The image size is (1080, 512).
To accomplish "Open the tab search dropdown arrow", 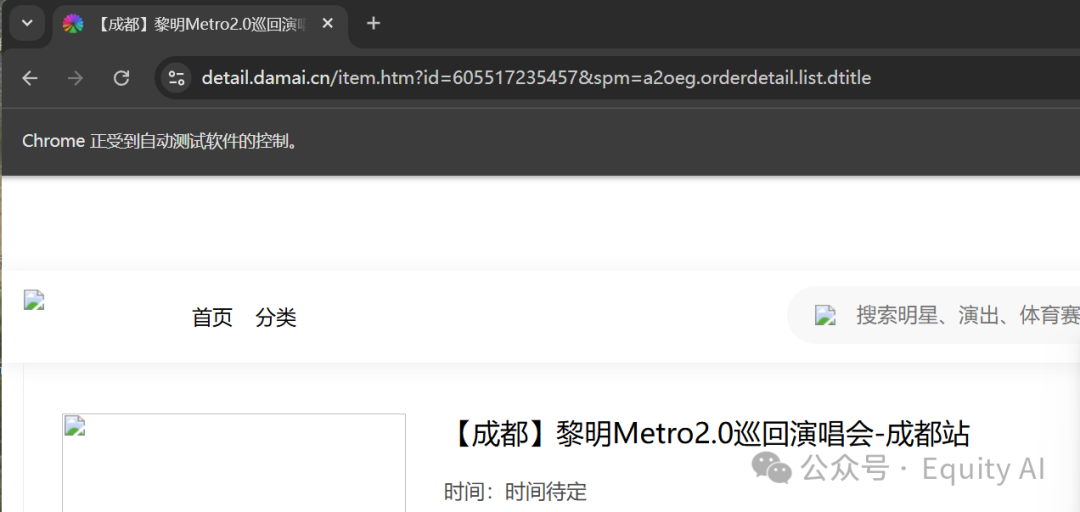I will click(x=27, y=23).
